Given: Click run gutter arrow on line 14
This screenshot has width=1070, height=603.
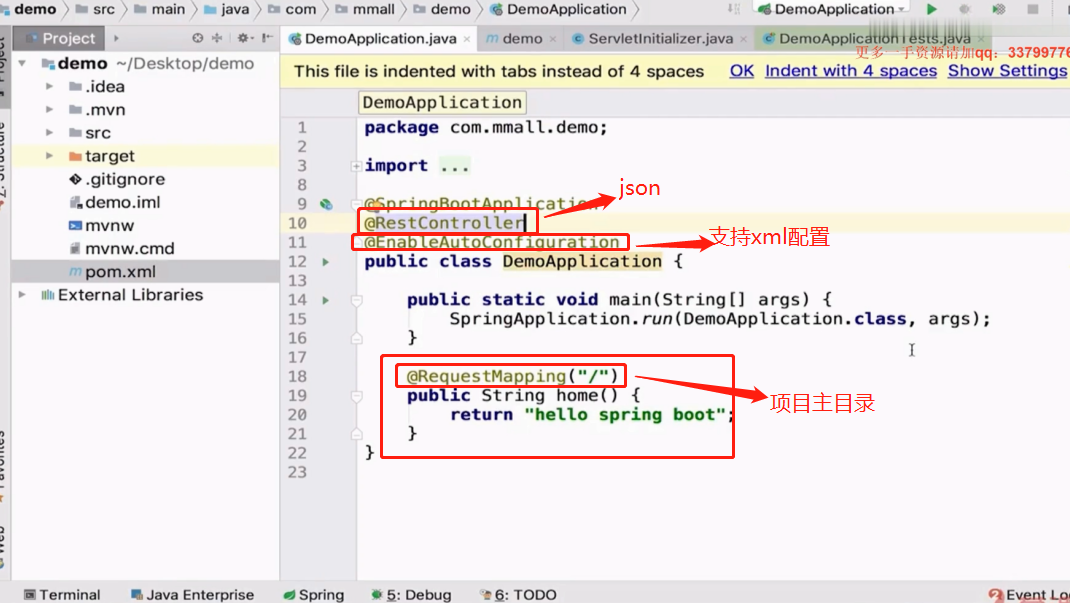Looking at the screenshot, I should pos(326,300).
